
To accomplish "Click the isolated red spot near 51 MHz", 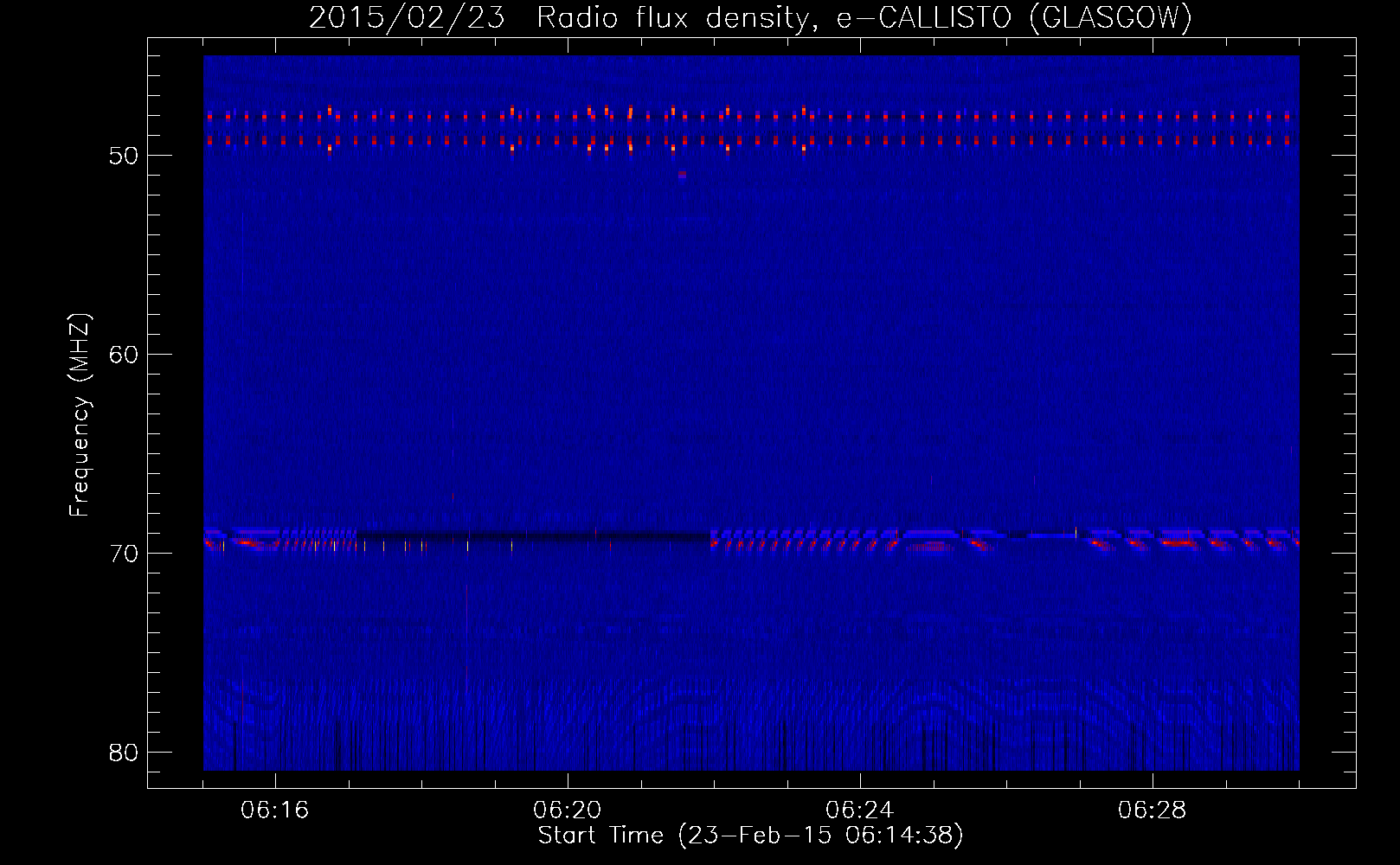I will [x=683, y=175].
